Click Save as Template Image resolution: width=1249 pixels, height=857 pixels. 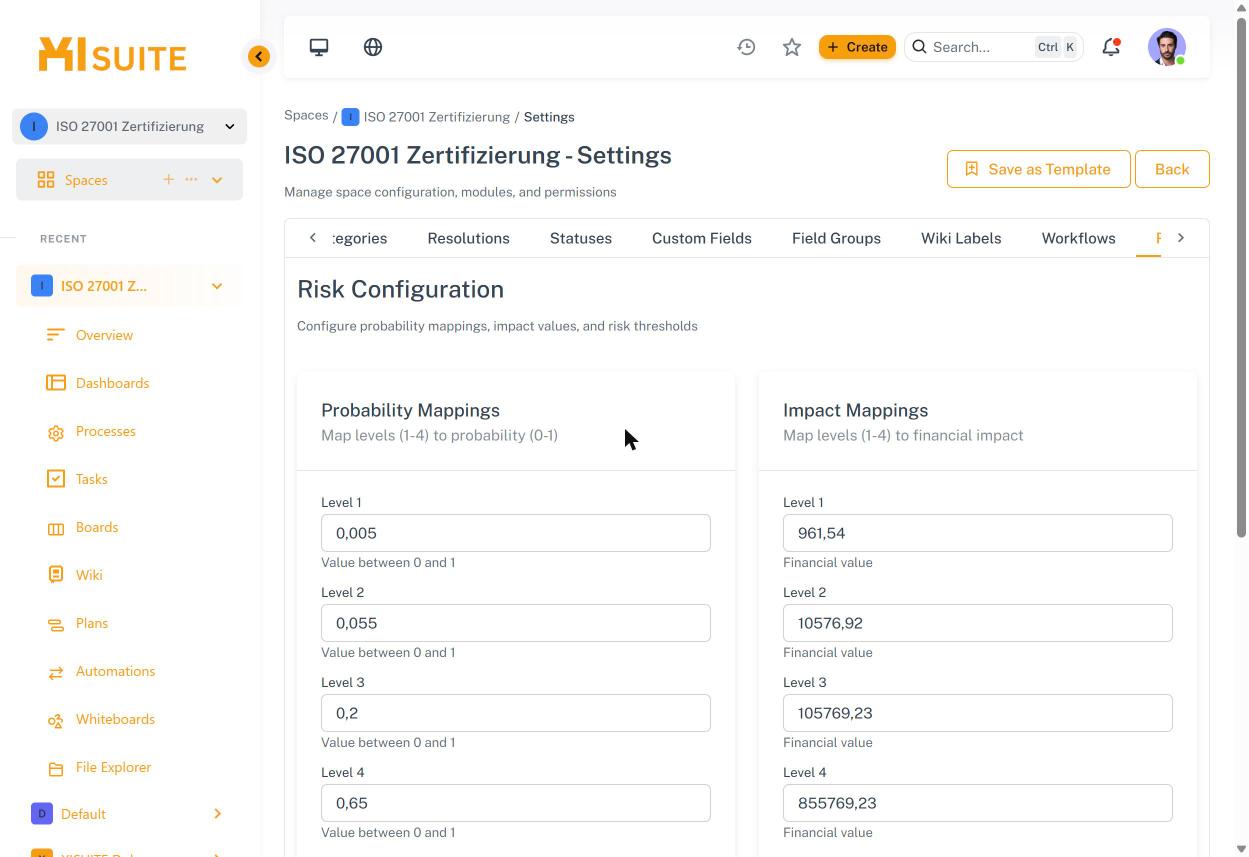coord(1038,169)
